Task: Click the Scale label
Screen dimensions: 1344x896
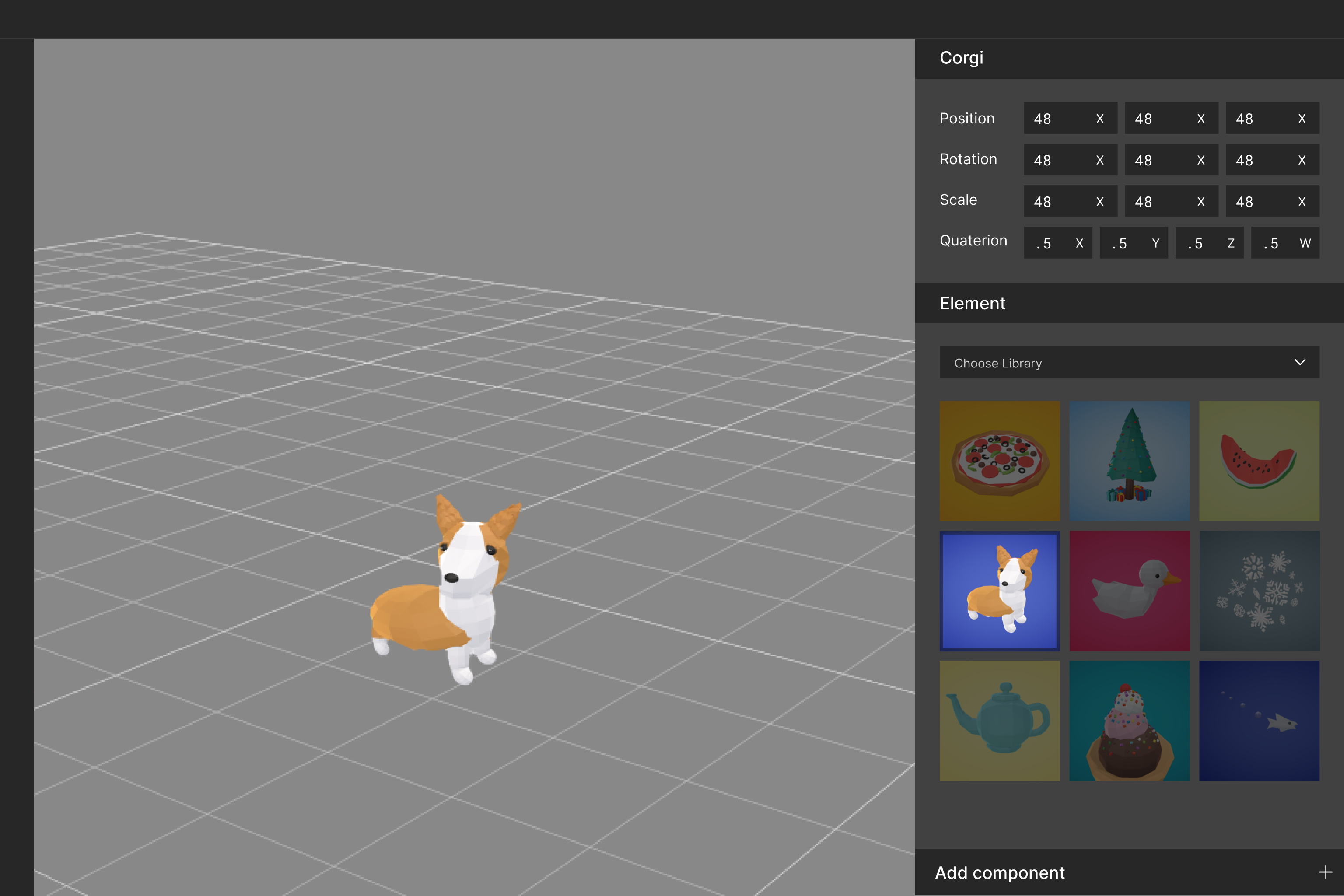Action: [958, 200]
